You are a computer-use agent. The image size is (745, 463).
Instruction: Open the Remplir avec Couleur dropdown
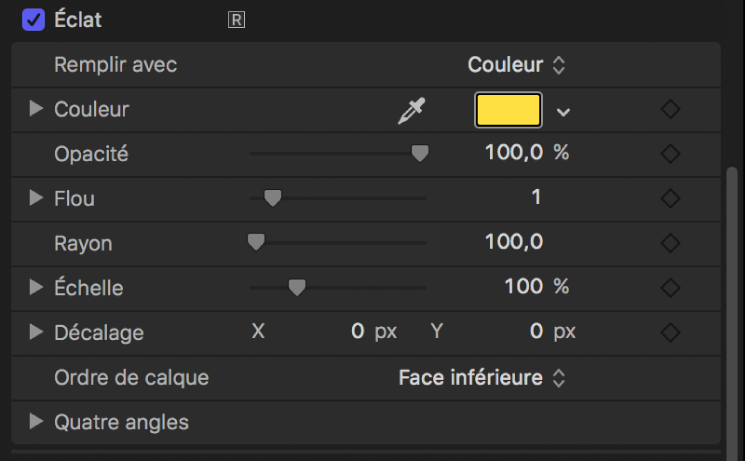coord(516,65)
